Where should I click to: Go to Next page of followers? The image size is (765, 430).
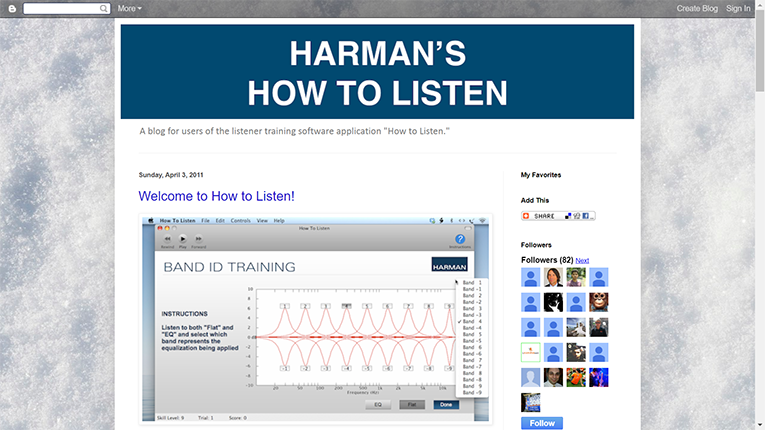click(582, 261)
